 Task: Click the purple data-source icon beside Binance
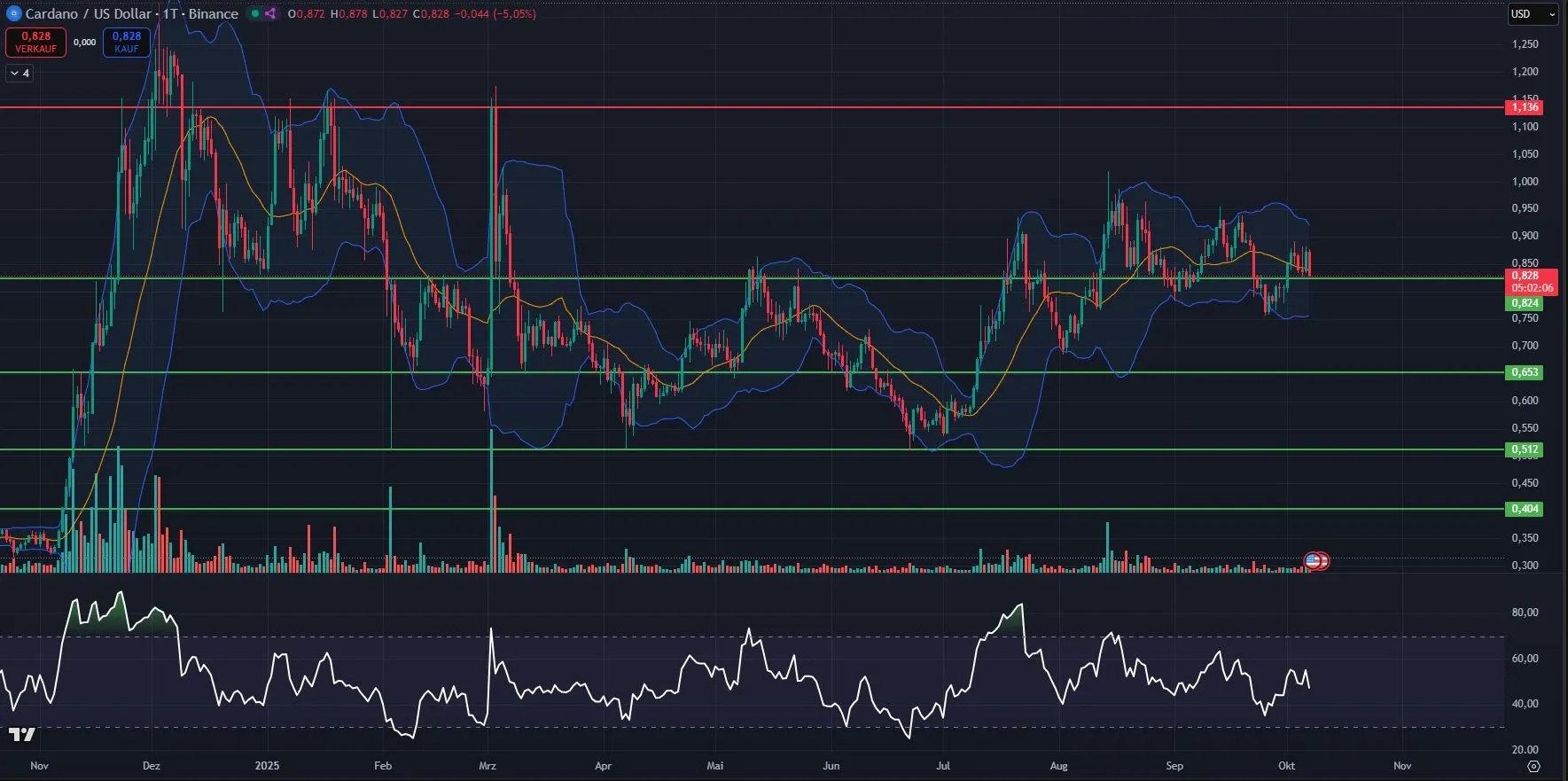point(270,13)
